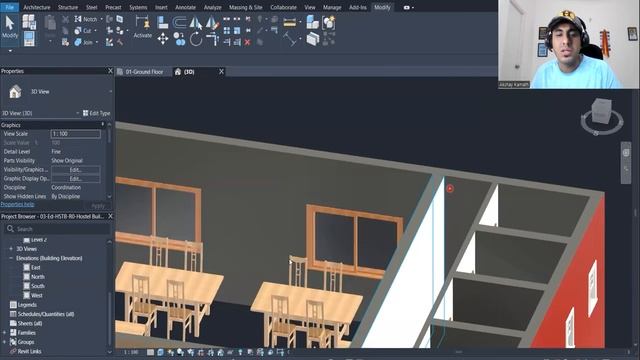Click the Cut geometry tool

pyautogui.click(x=83, y=31)
